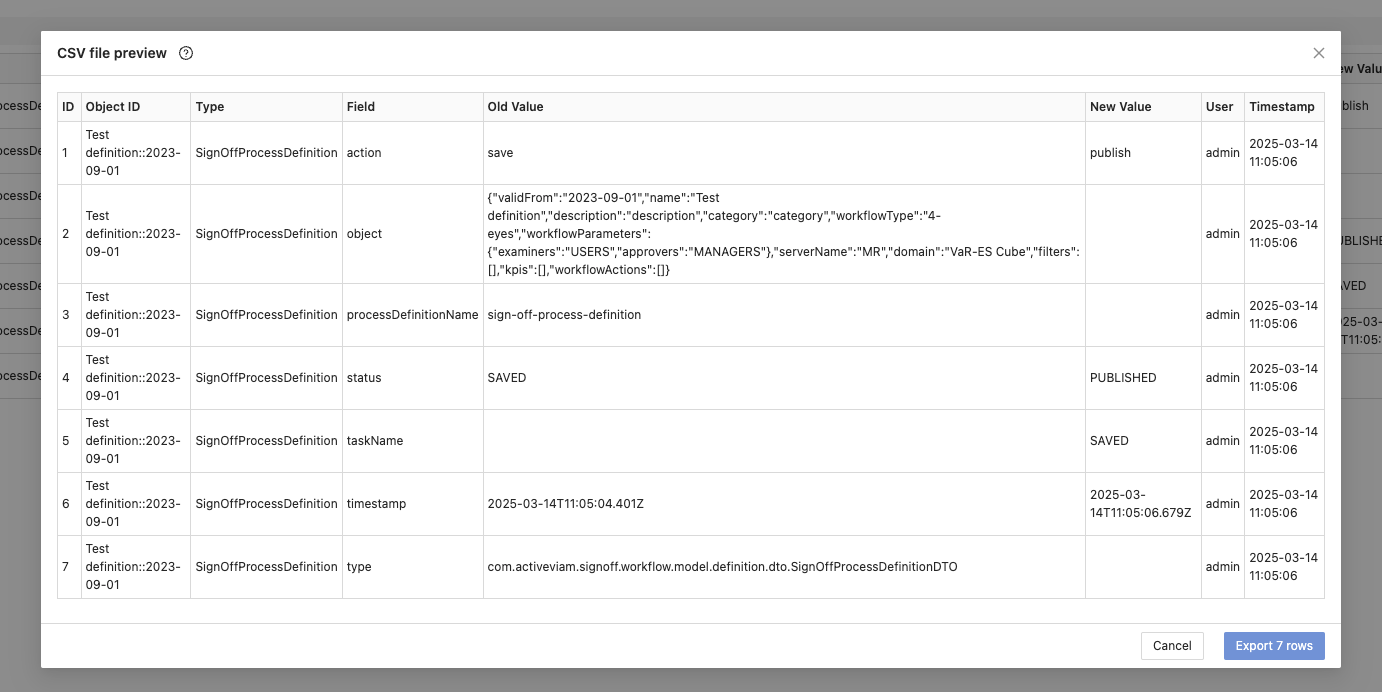Click the Field column header
Screen dimensions: 1382x692
tap(361, 107)
